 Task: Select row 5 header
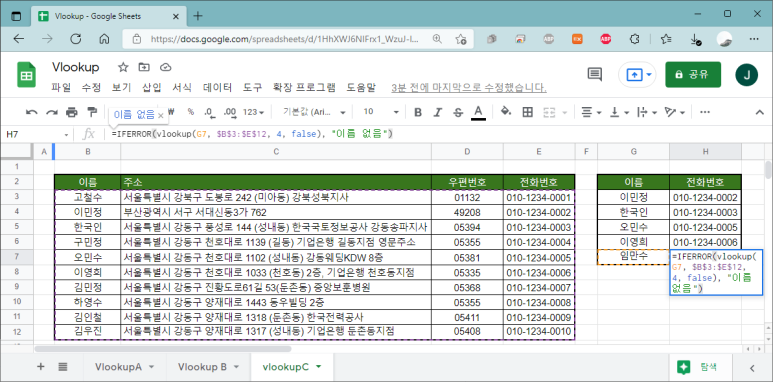[x=16, y=227]
